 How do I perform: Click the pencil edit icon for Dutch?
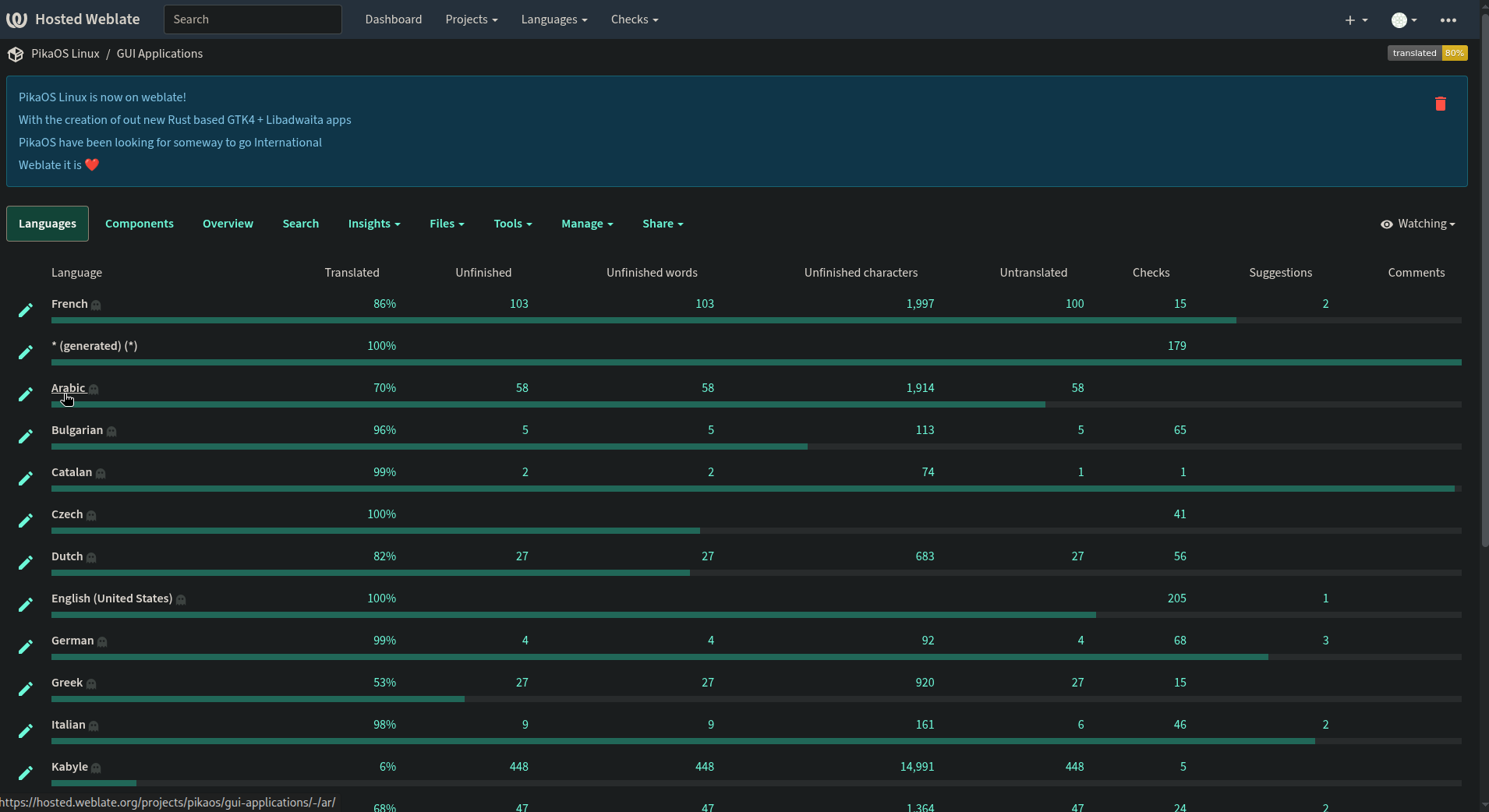26,563
